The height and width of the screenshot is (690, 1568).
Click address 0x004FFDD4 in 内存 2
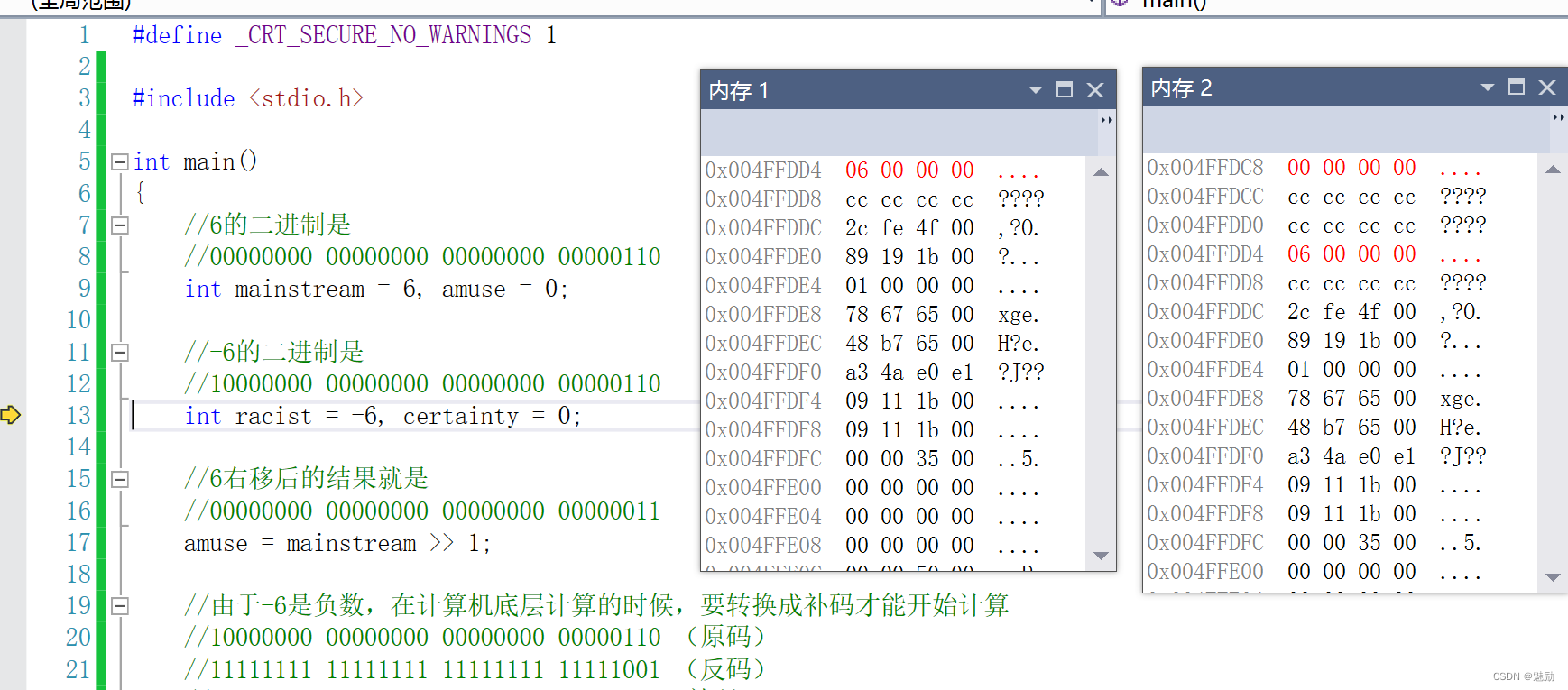coord(1205,254)
